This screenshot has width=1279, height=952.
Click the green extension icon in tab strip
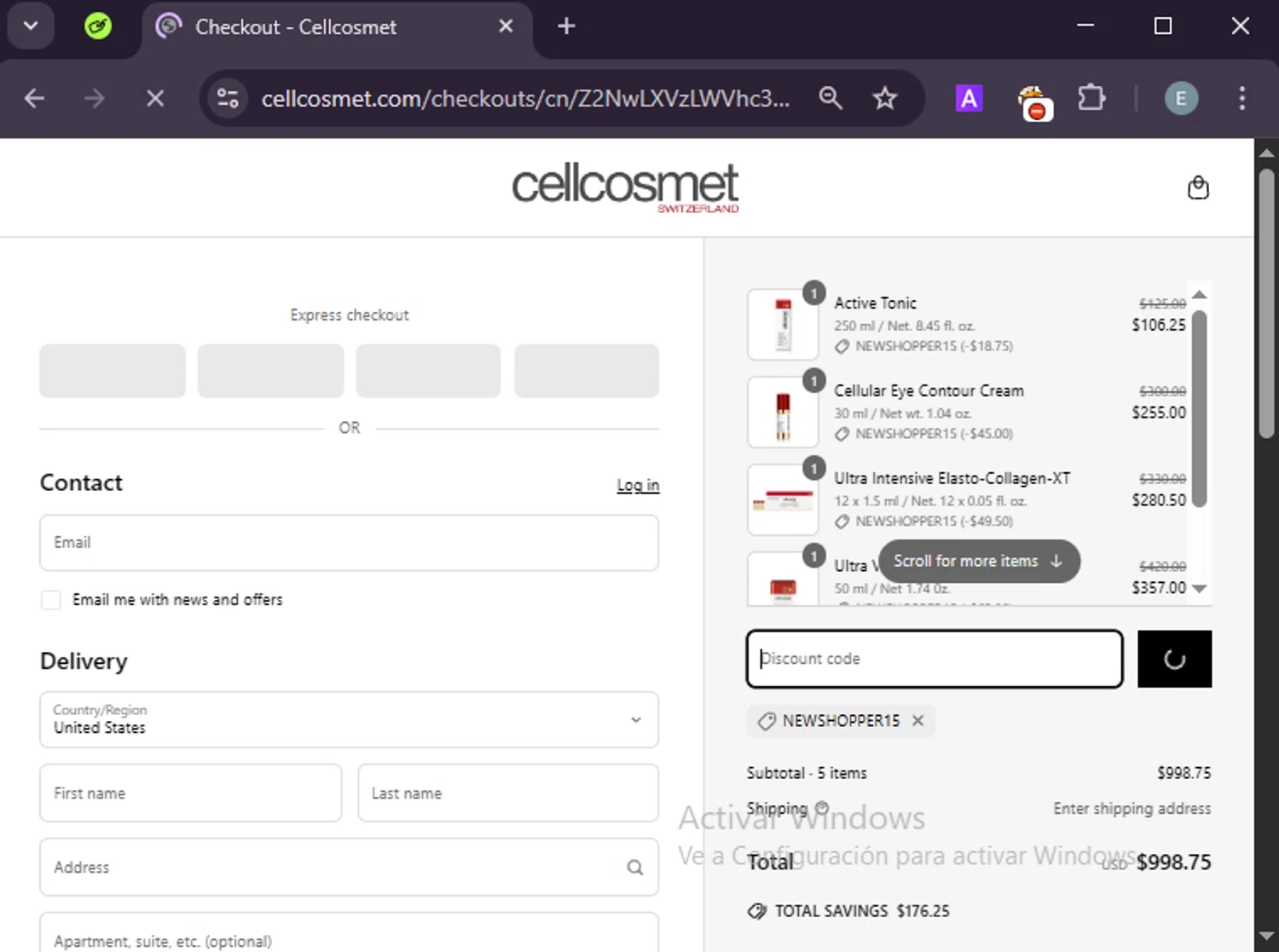[x=98, y=26]
